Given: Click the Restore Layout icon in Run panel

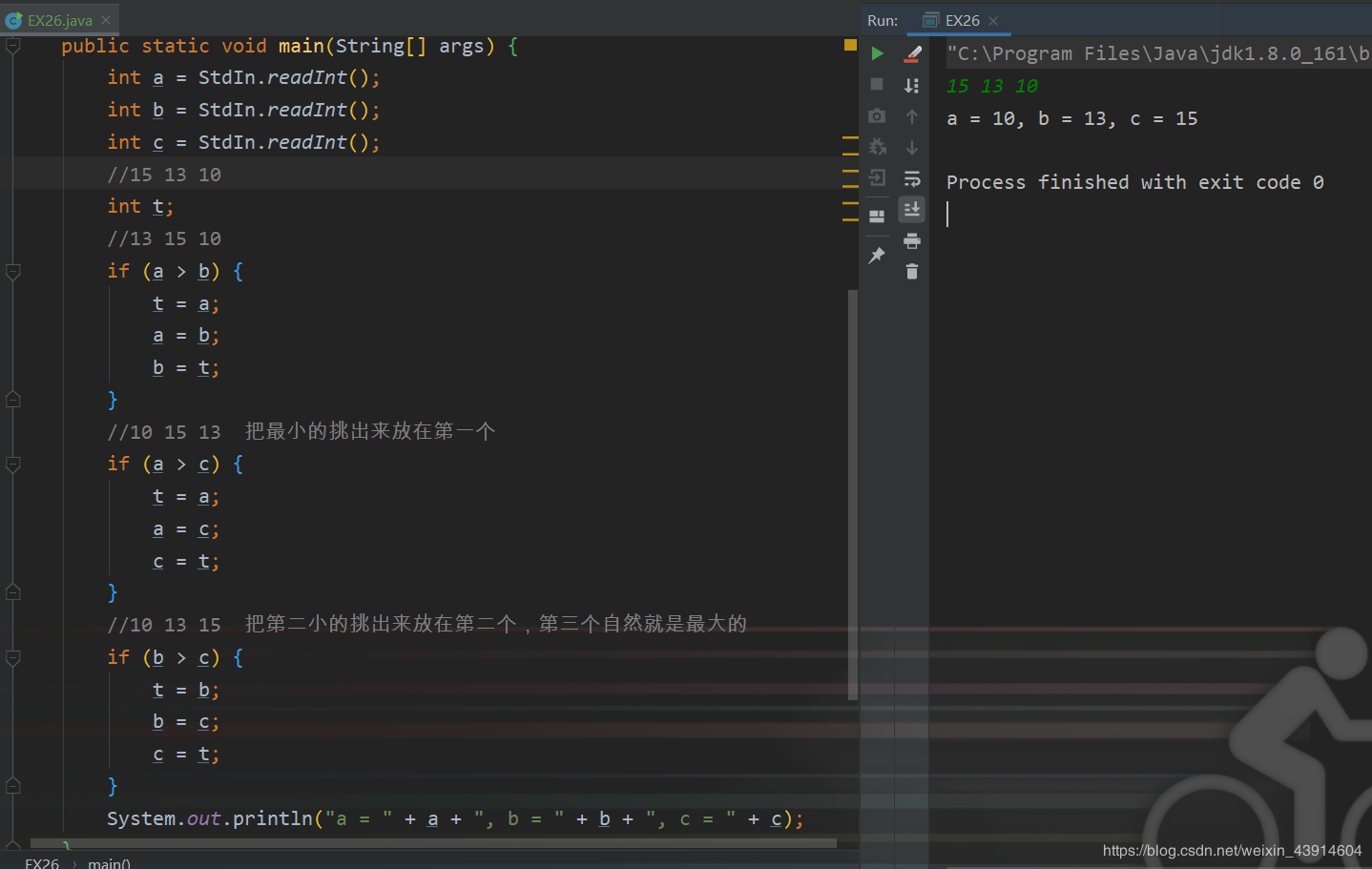Looking at the screenshot, I should coord(877,217).
